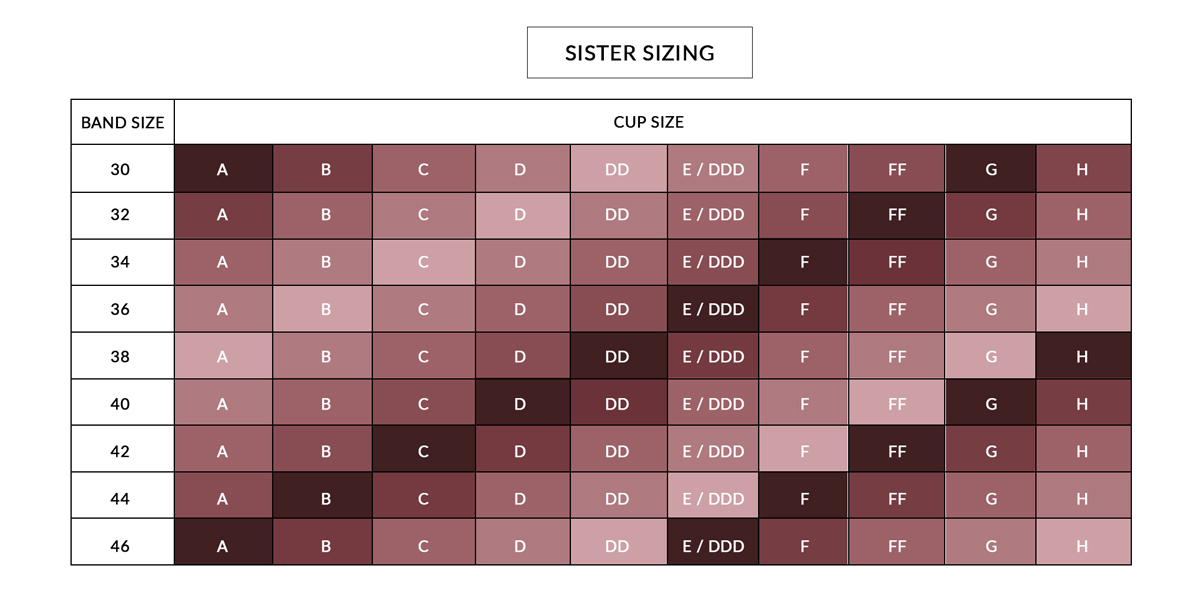Select cup E / DDD in band 36 row
Viewport: 1200px width, 600px height.
pos(713,310)
